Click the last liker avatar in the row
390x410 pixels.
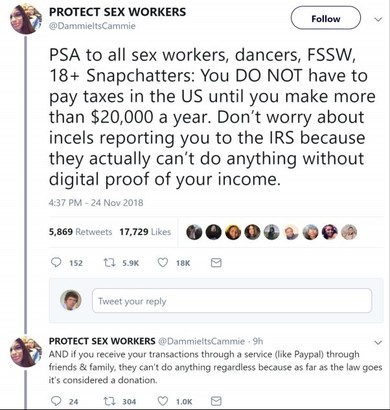coord(349,232)
